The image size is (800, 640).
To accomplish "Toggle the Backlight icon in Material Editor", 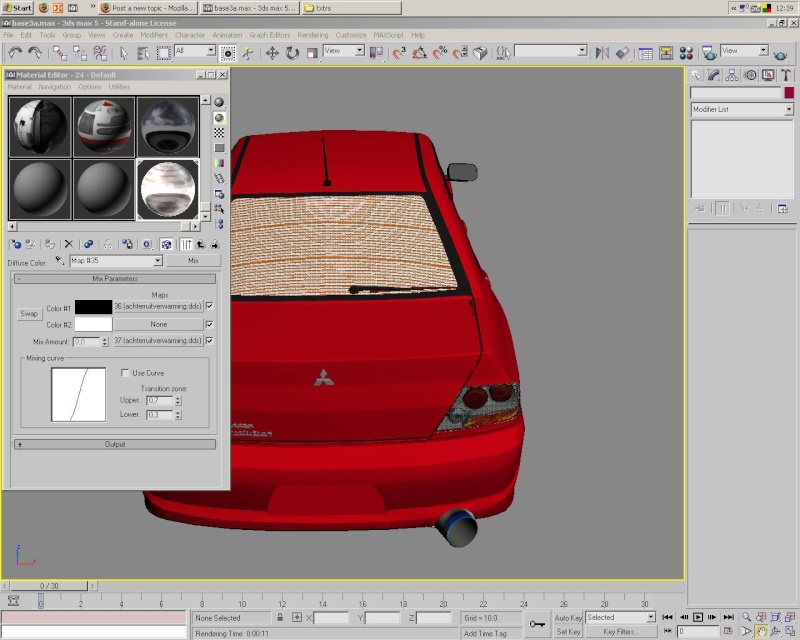I will pyautogui.click(x=219, y=118).
